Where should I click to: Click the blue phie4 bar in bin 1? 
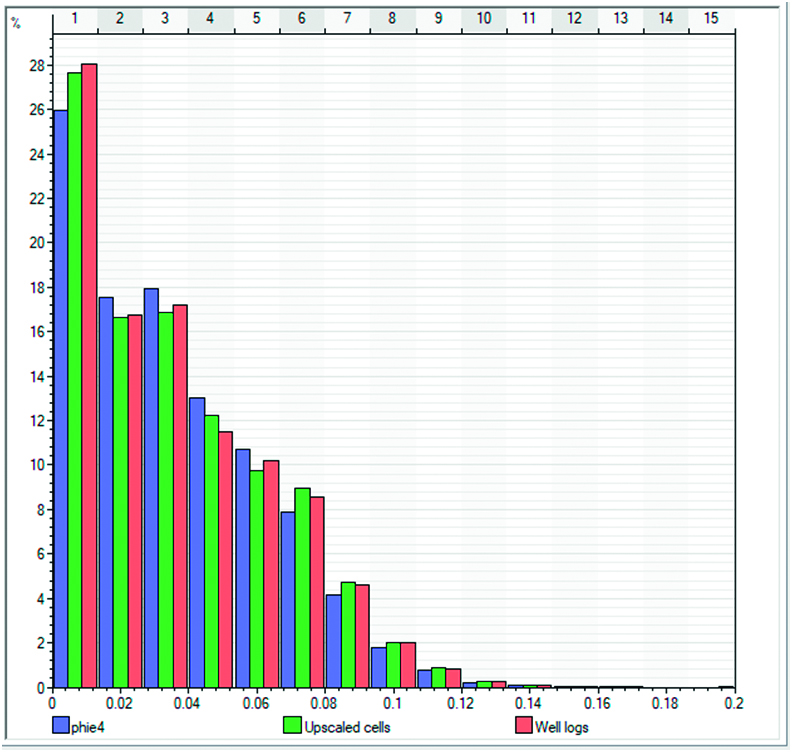pos(60,398)
